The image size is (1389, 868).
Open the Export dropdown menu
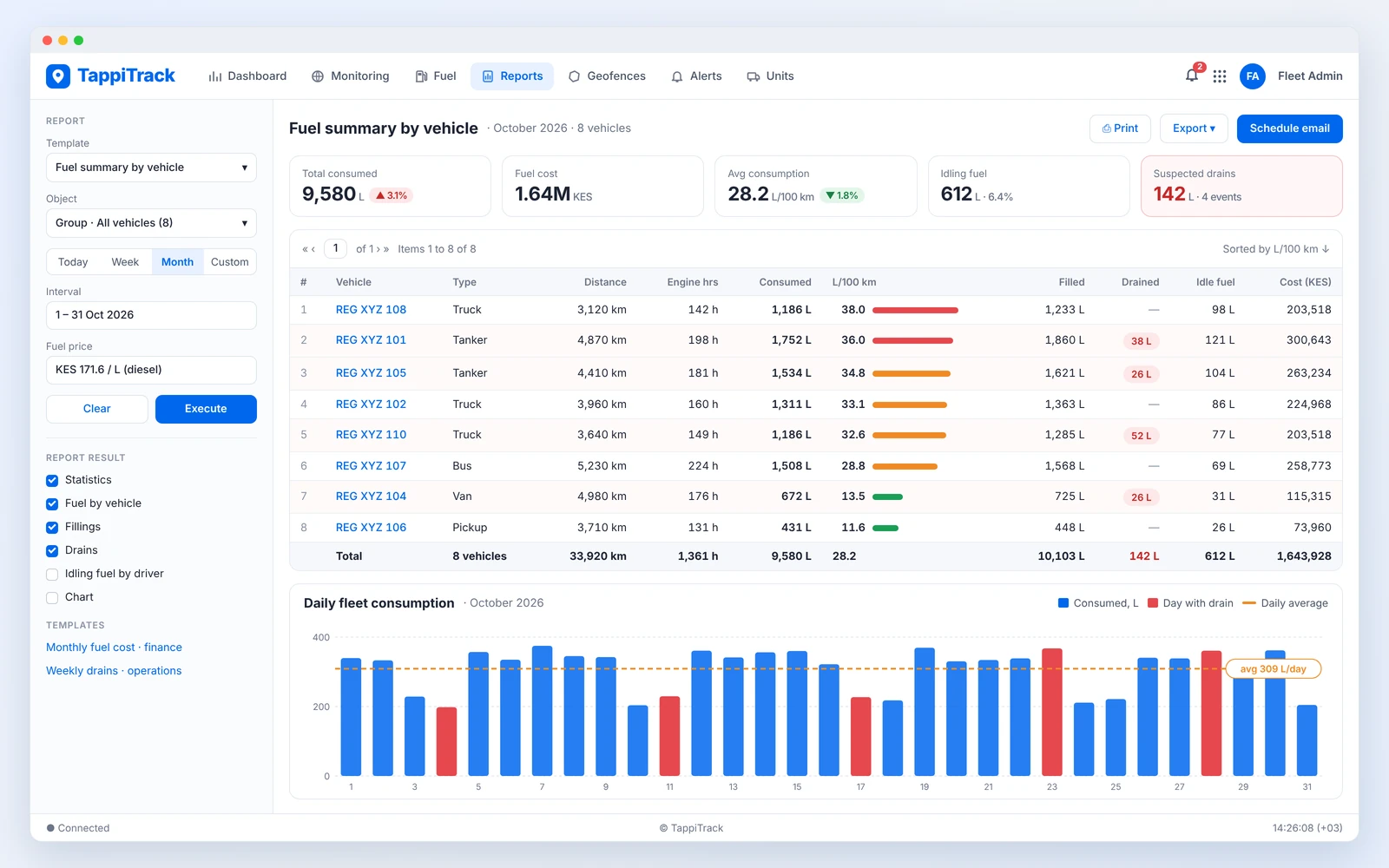[x=1194, y=128]
